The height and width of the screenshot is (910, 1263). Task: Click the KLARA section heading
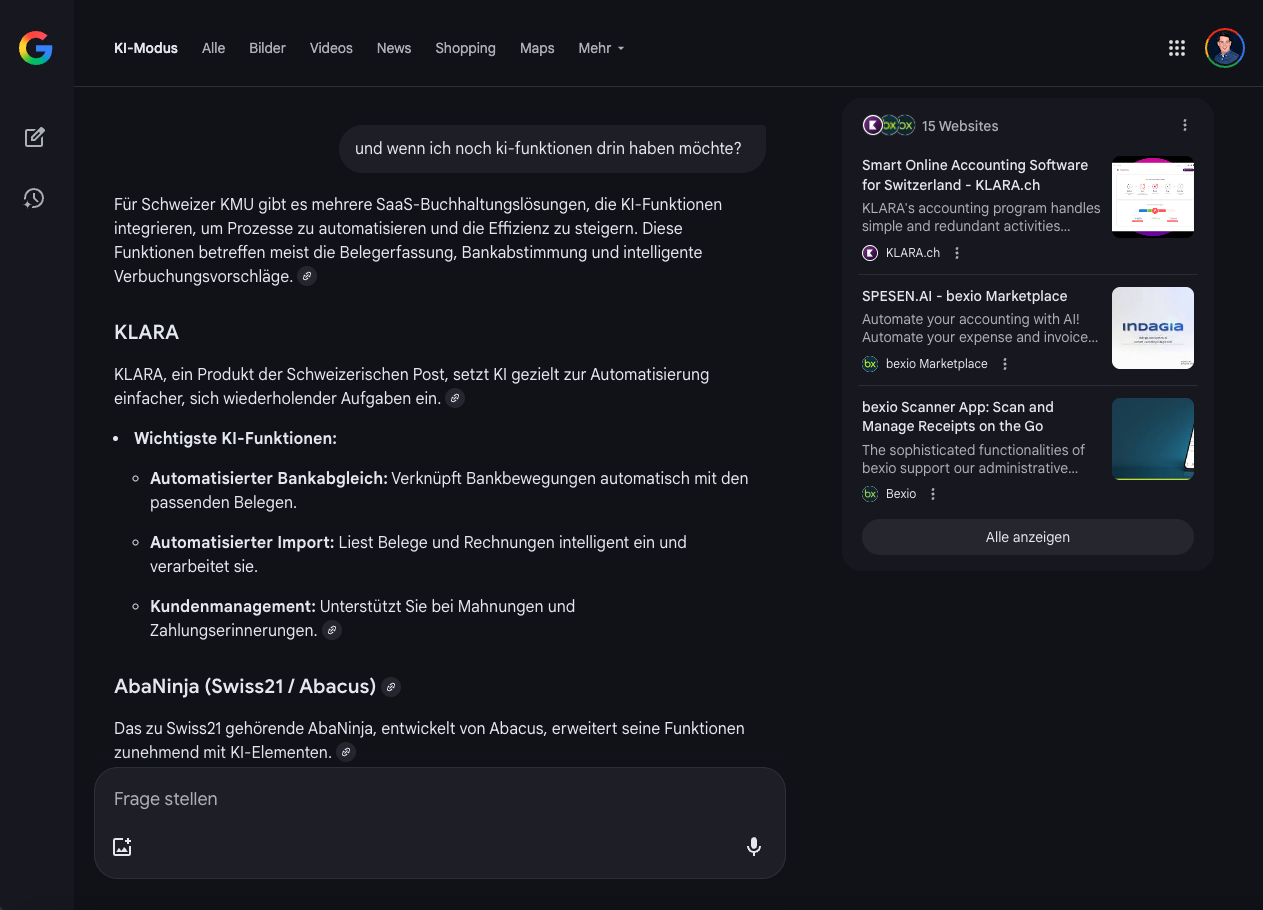(146, 332)
